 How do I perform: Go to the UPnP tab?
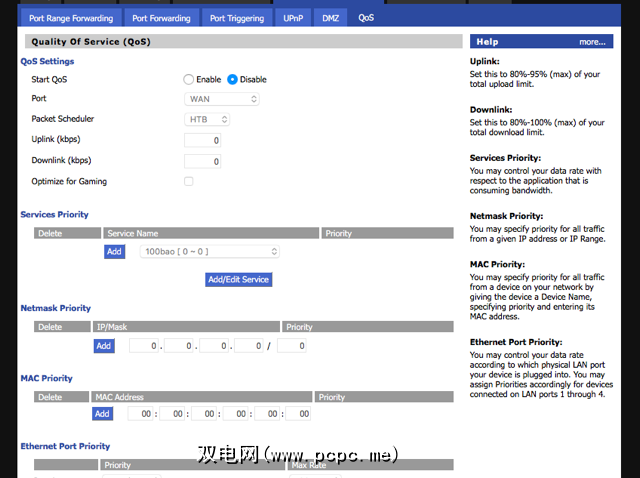[x=293, y=18]
